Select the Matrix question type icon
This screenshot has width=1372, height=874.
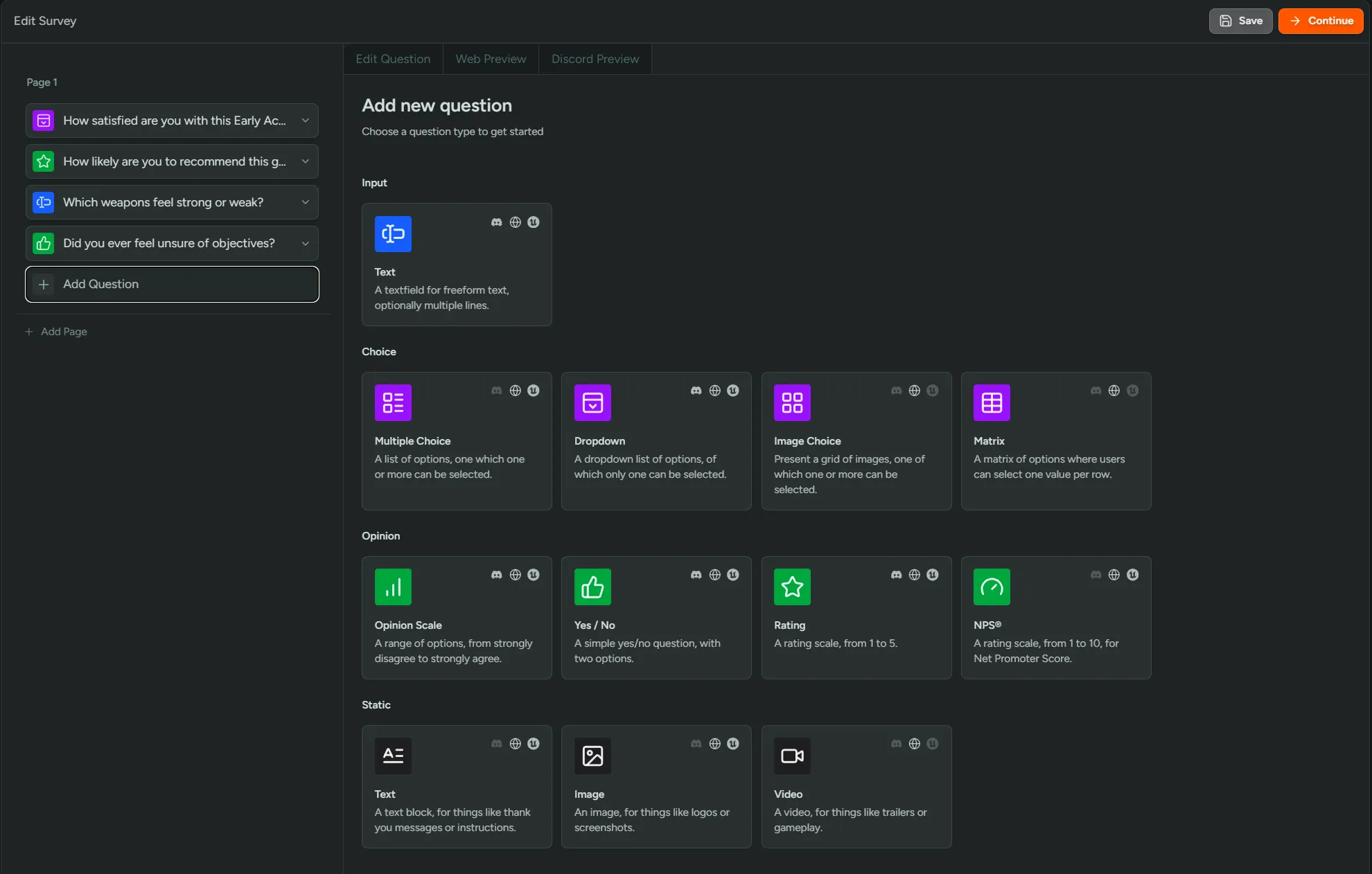(992, 402)
